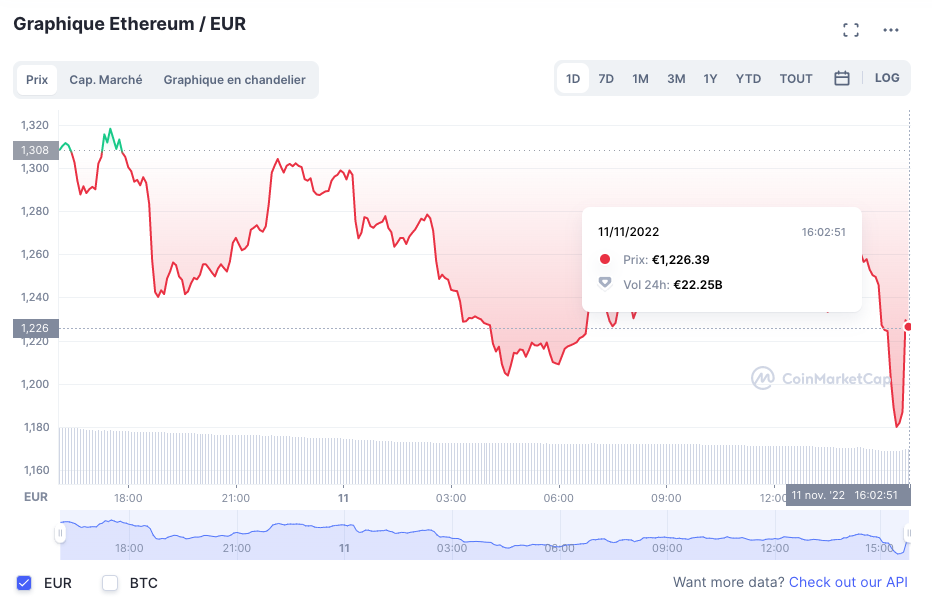Select the 7D time range
Viewport: 932px width, 609px height.
606,79
